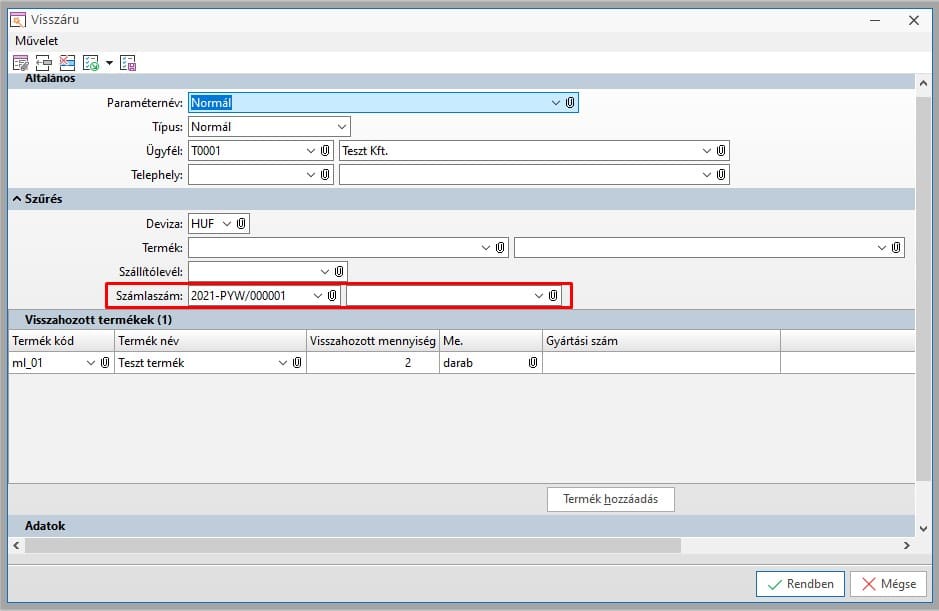Click the delete row toolbar icon
Image resolution: width=939 pixels, height=611 pixels.
click(67, 63)
